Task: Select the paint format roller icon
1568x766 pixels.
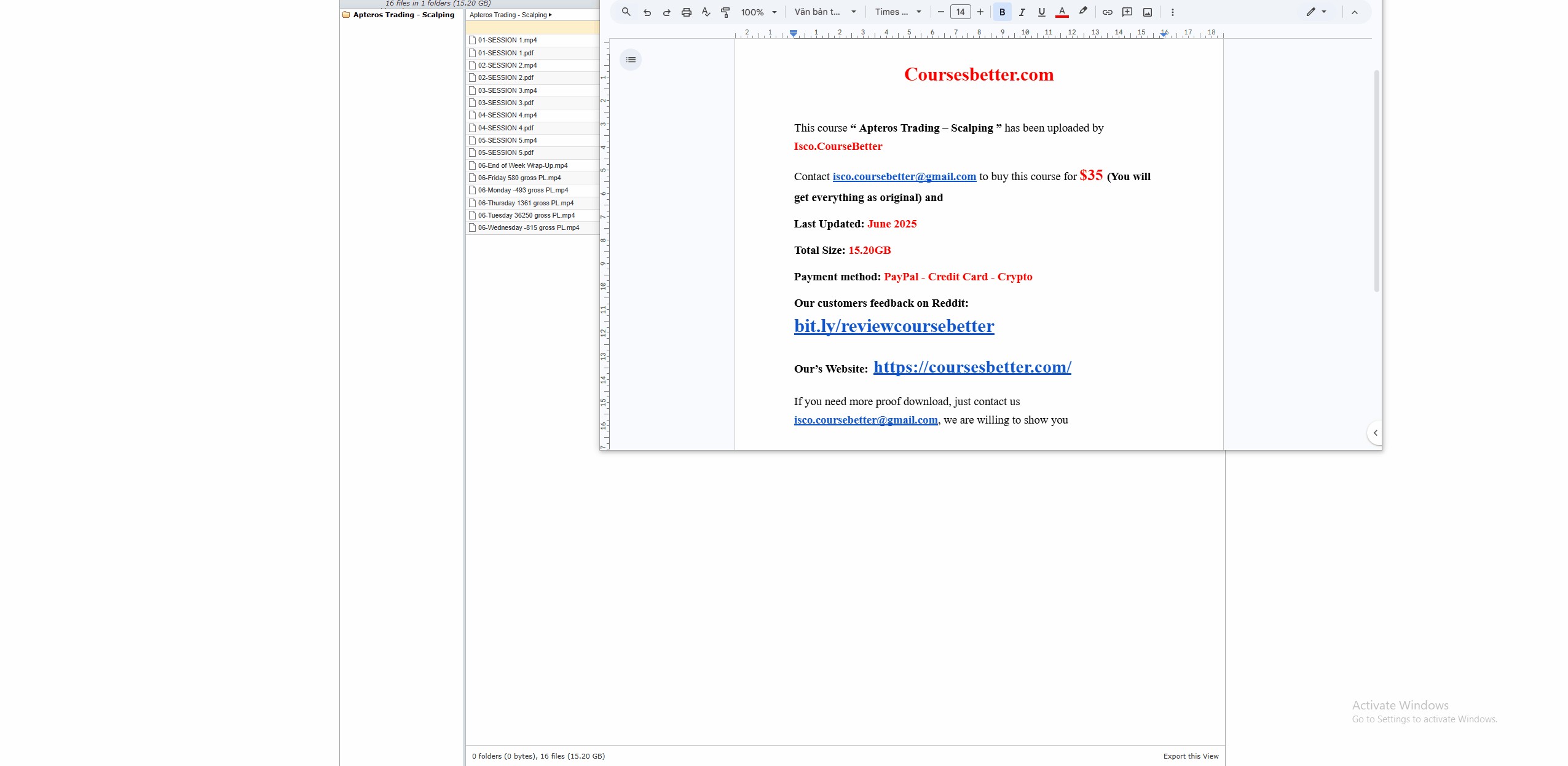Action: pyautogui.click(x=725, y=12)
